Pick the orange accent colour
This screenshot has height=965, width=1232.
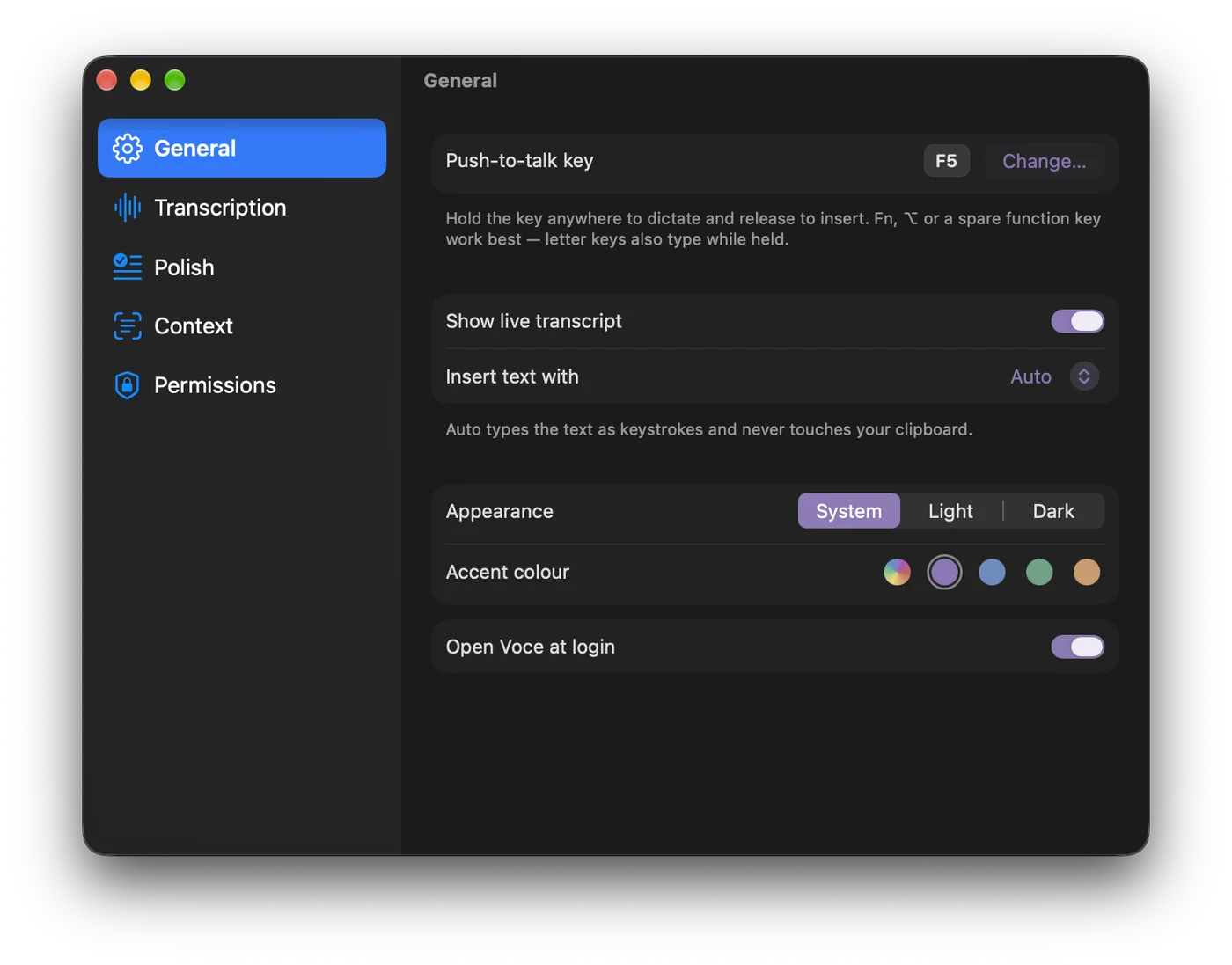(1087, 572)
